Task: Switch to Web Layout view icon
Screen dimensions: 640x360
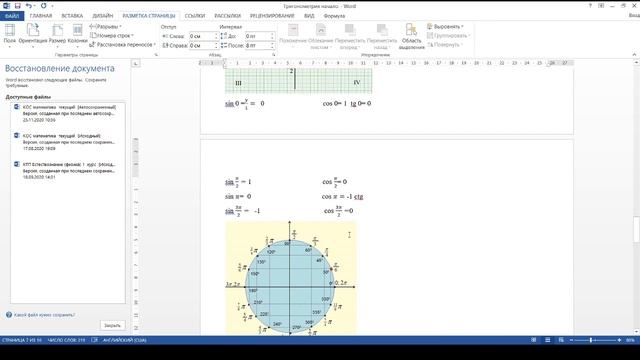Action: coord(561,340)
